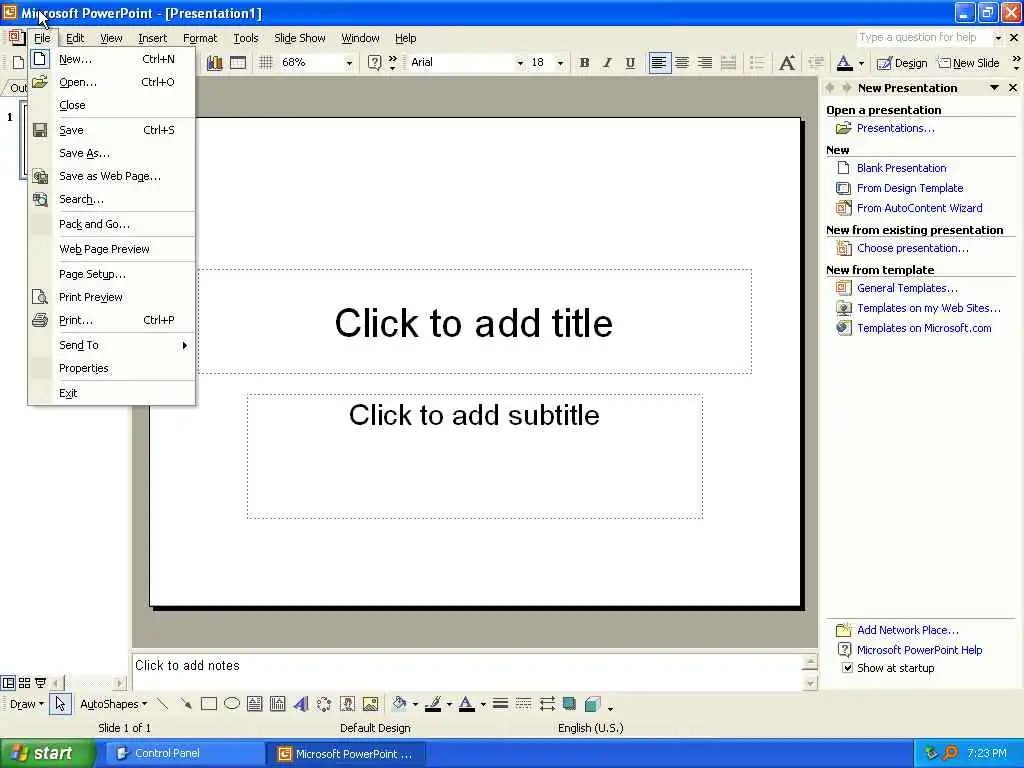Click the Line Color brush icon
Screen dimensions: 1024x768
click(433, 704)
